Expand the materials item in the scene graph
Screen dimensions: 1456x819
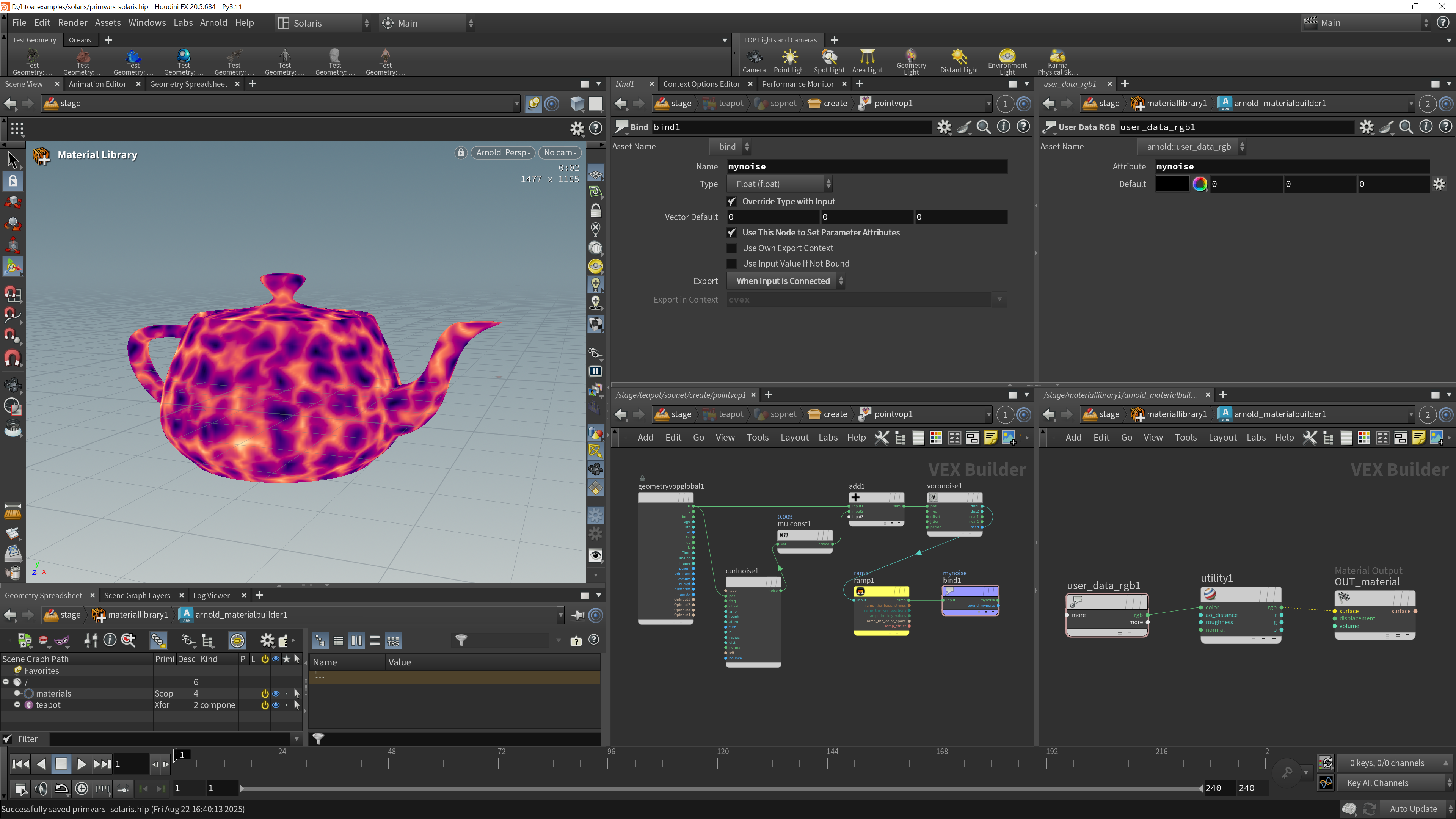(17, 693)
